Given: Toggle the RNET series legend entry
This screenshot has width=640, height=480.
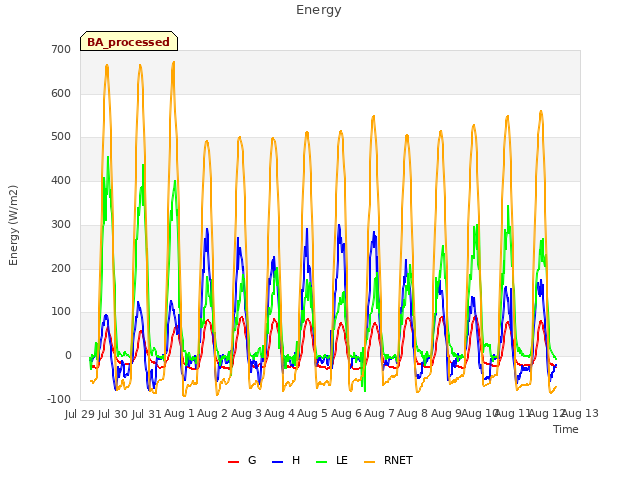Looking at the screenshot, I should pyautogui.click(x=388, y=460).
